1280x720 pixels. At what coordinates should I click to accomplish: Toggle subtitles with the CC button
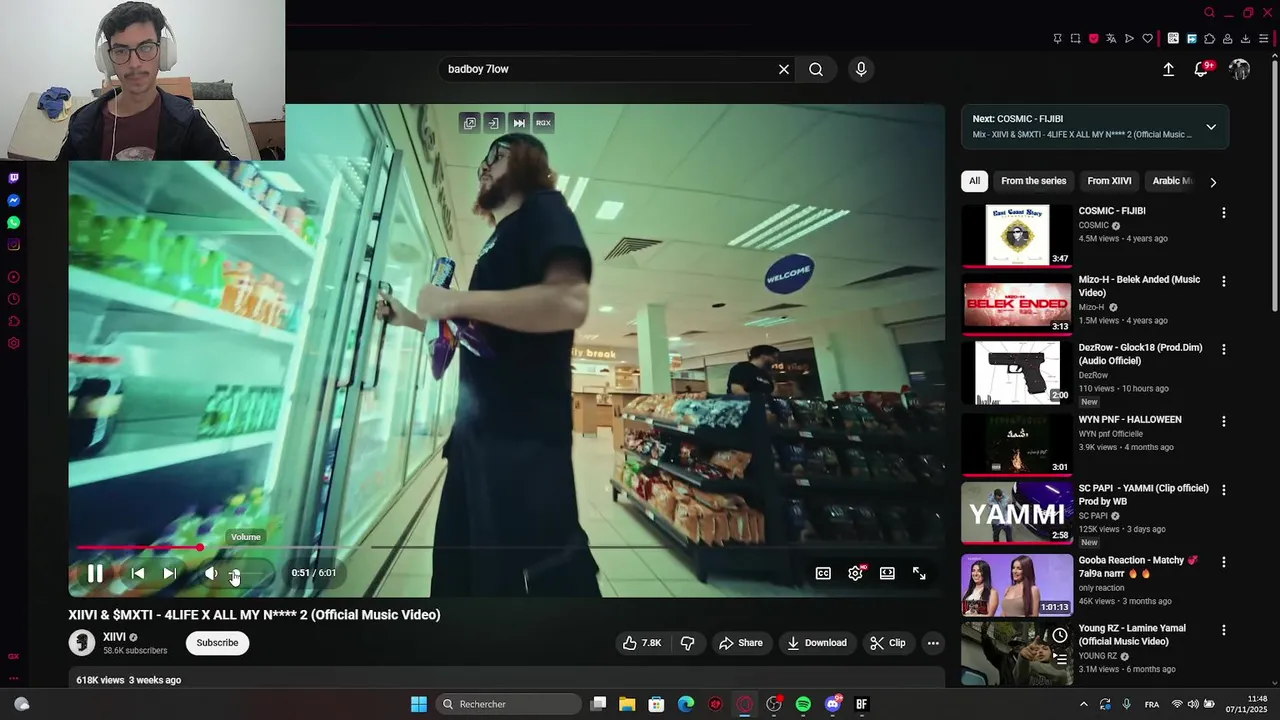click(x=823, y=573)
